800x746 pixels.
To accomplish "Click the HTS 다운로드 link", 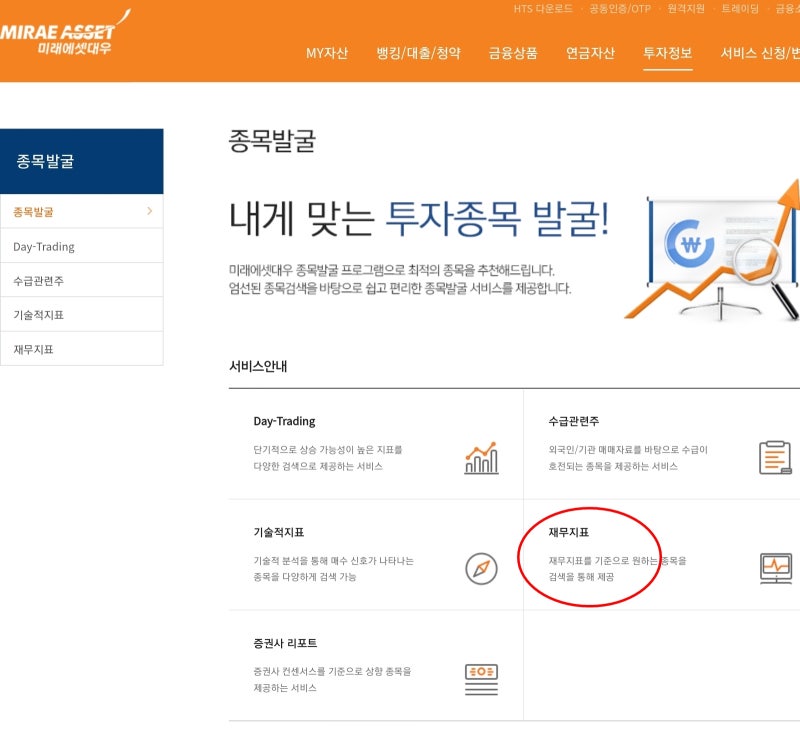I will click(x=543, y=9).
